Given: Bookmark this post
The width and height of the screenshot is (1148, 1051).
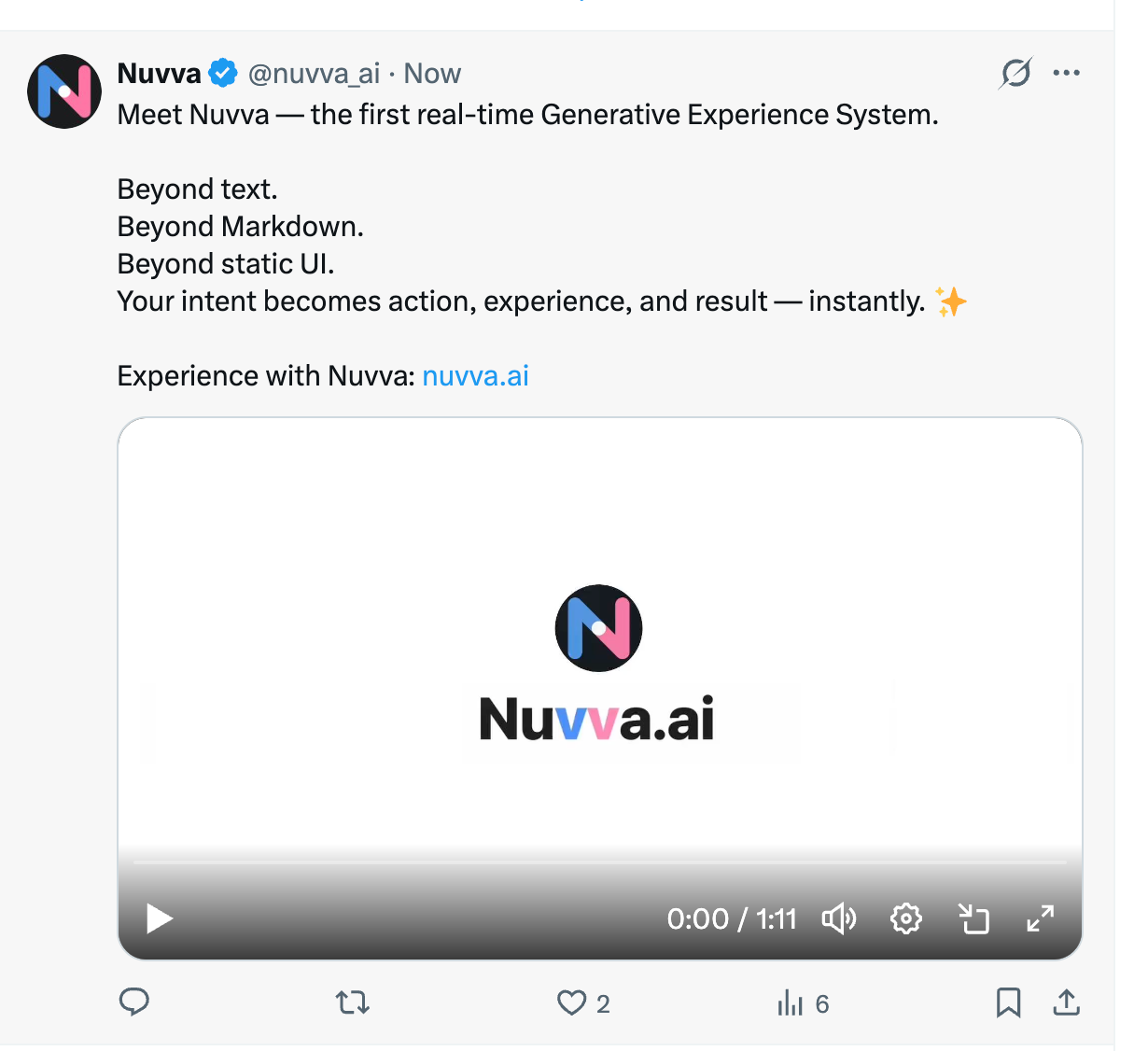Looking at the screenshot, I should pyautogui.click(x=1008, y=1003).
